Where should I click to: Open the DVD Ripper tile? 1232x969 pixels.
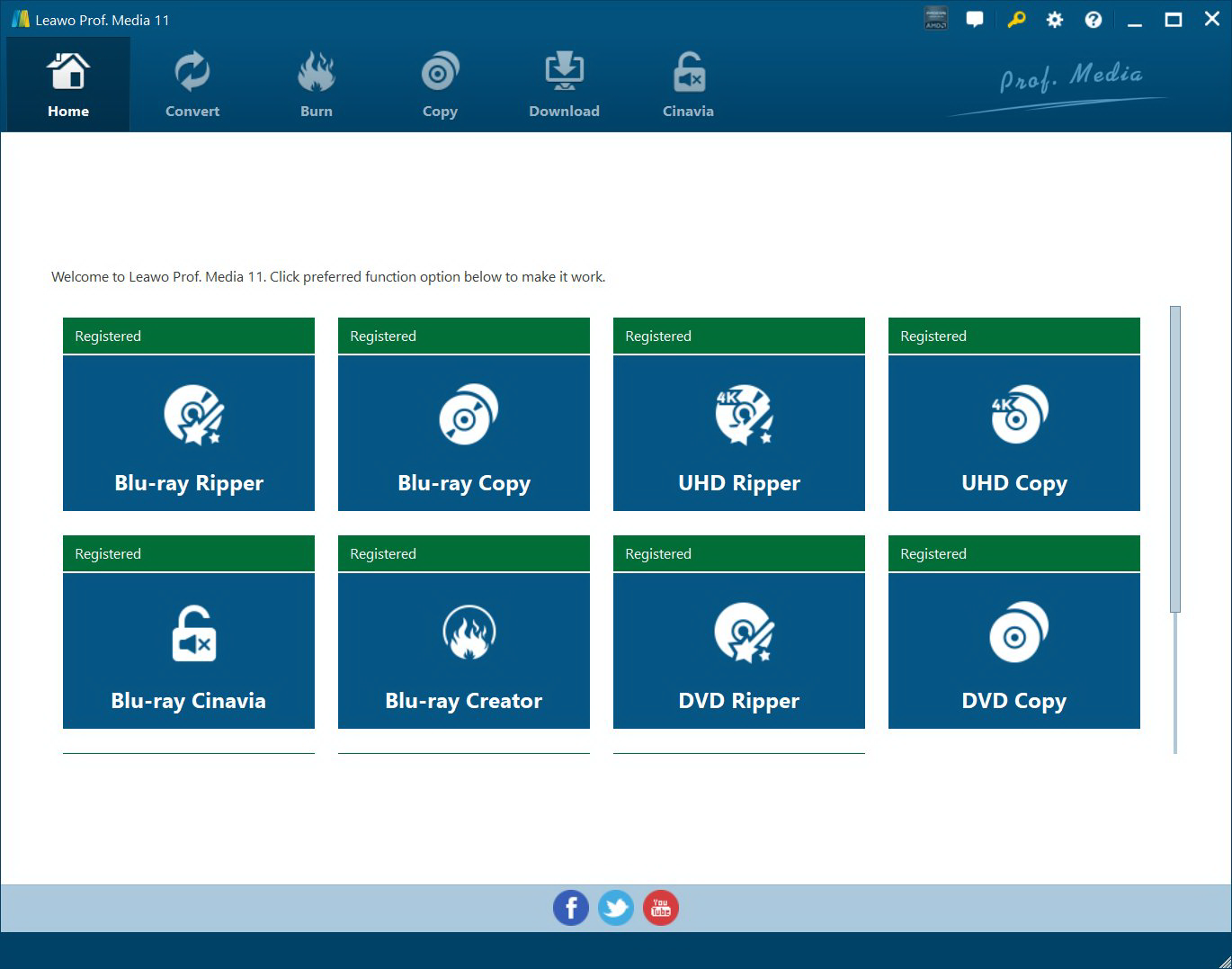739,650
